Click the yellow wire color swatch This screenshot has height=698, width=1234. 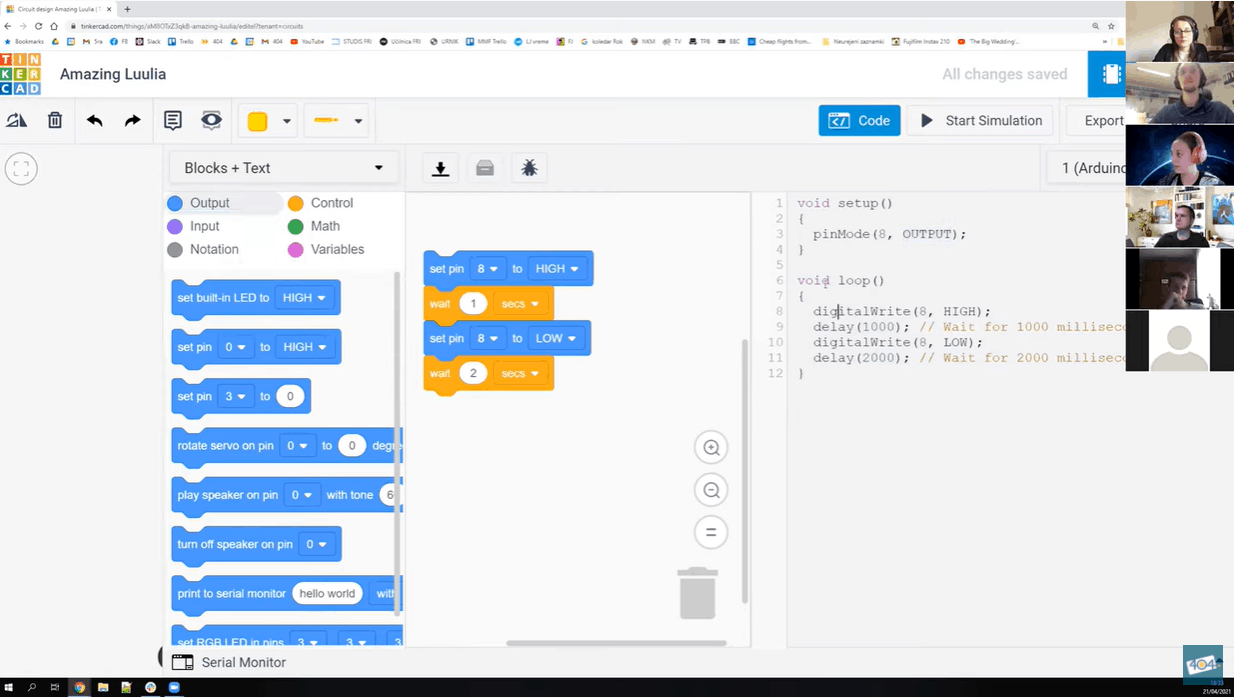click(257, 121)
